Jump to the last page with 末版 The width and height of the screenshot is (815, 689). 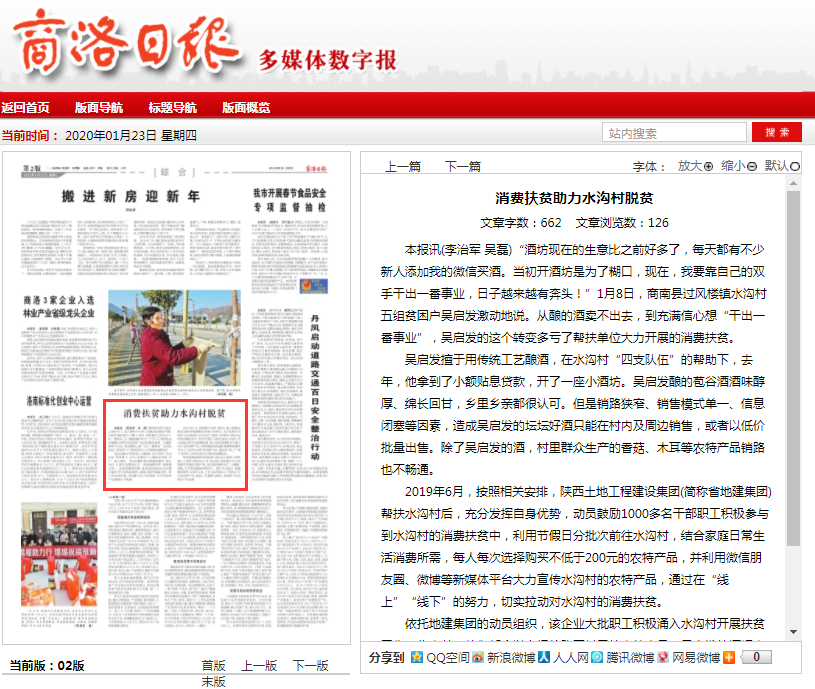coord(215,680)
